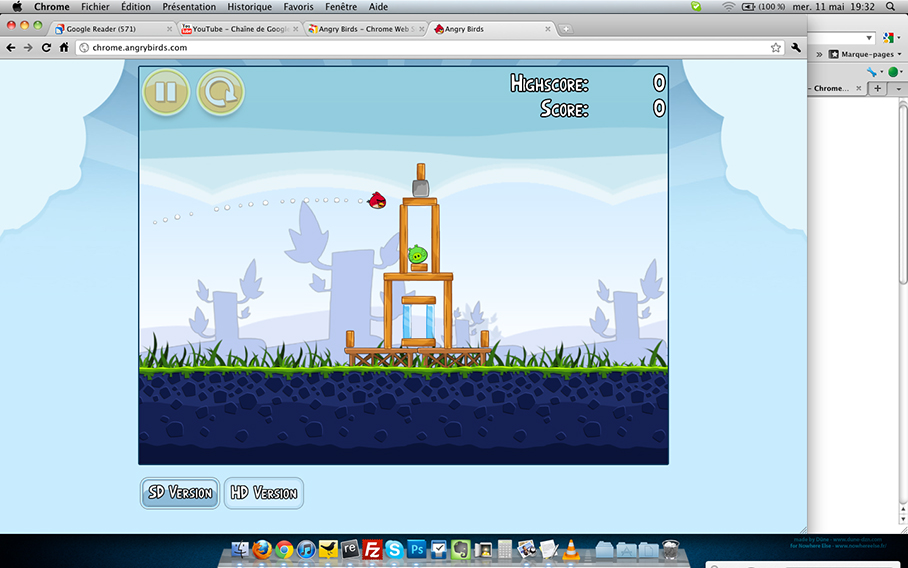Screen dimensions: 908x568
Task: Click the red bird in the game
Action: [378, 199]
